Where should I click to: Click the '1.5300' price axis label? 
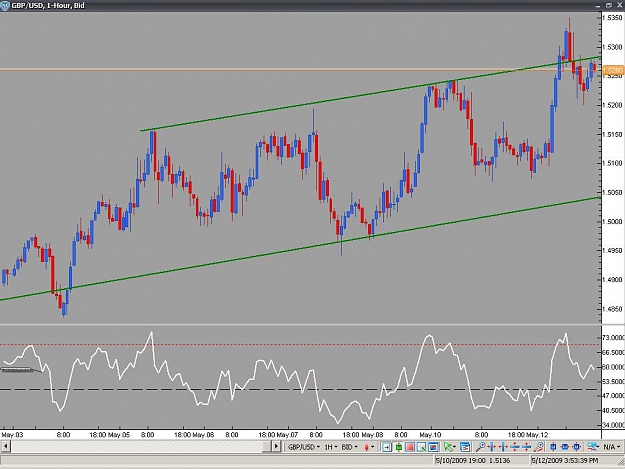(613, 47)
